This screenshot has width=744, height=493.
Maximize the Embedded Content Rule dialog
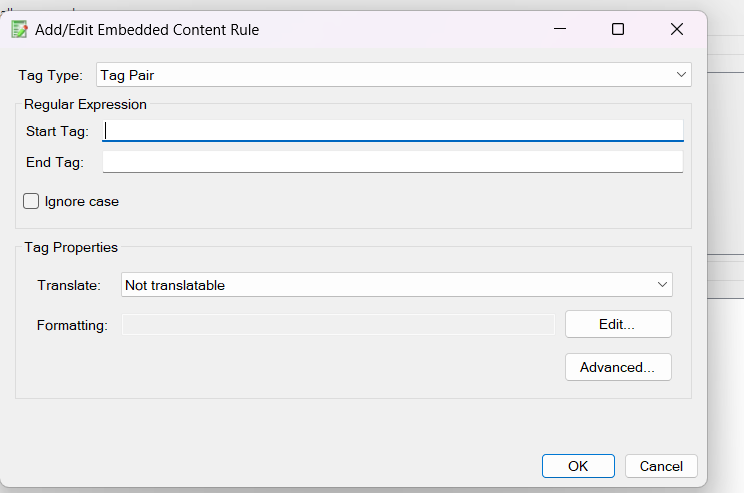click(618, 29)
